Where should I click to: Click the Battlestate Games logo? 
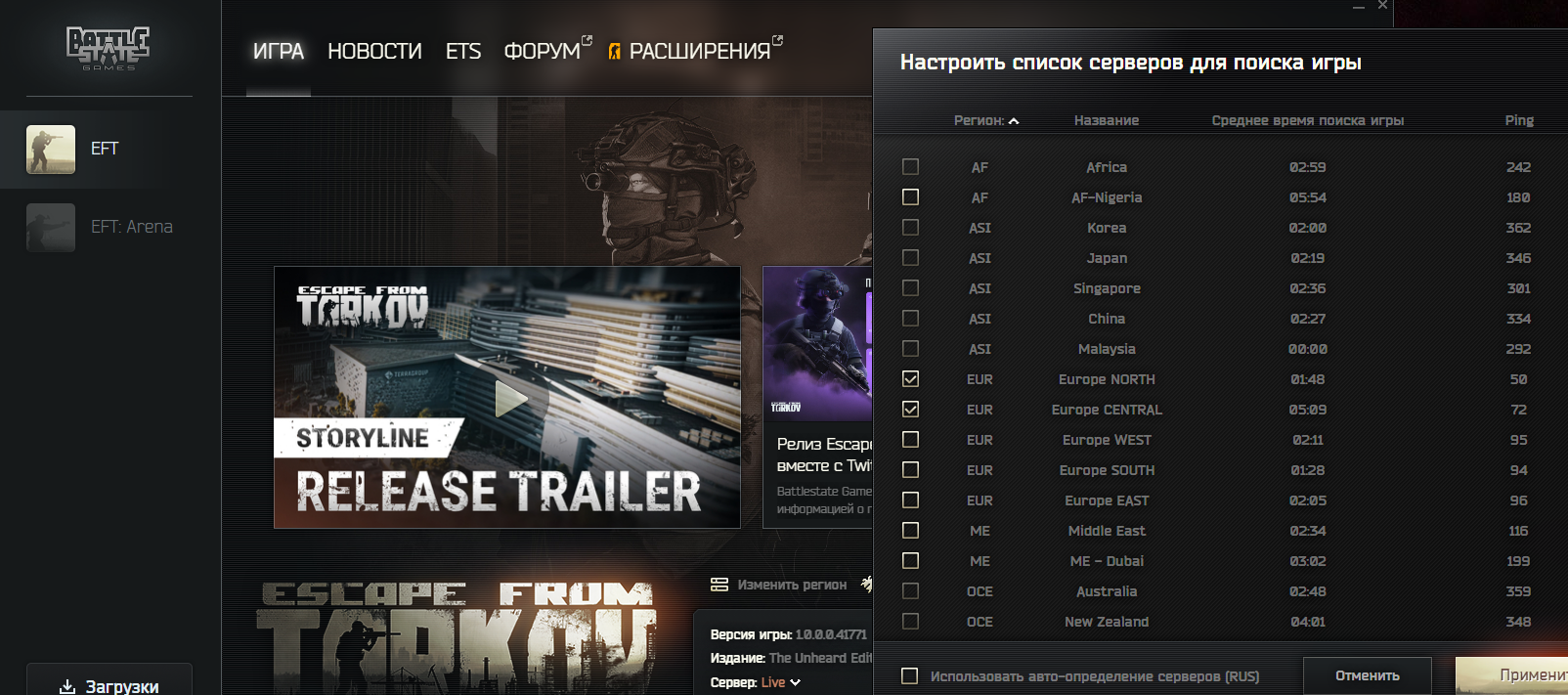point(109,48)
